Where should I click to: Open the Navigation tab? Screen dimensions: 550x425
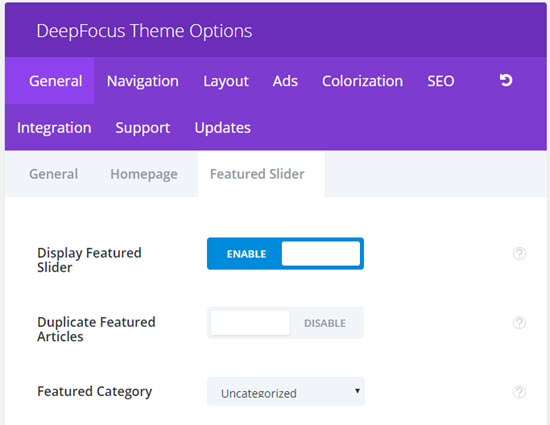point(143,81)
